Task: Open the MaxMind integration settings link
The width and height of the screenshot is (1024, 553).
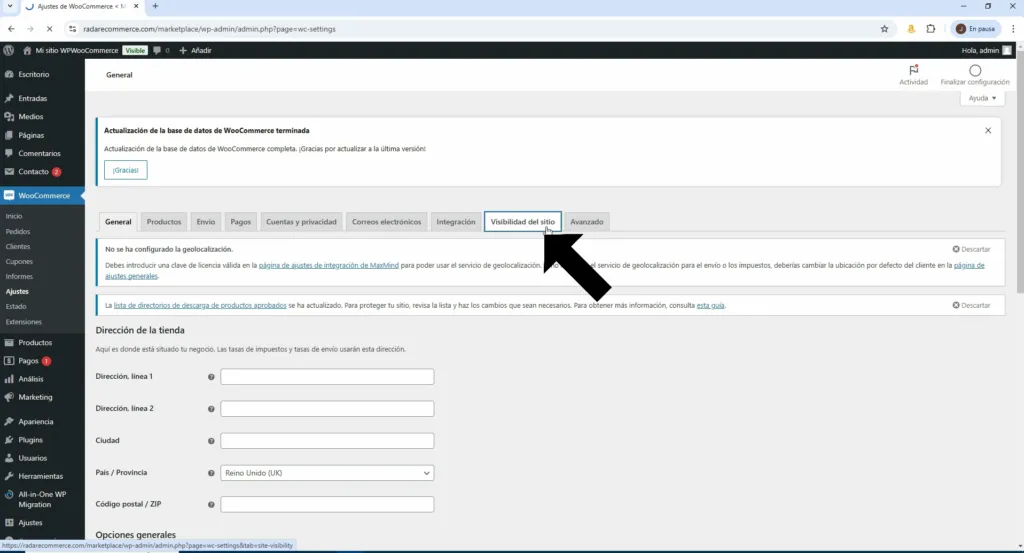Action: click(x=328, y=266)
